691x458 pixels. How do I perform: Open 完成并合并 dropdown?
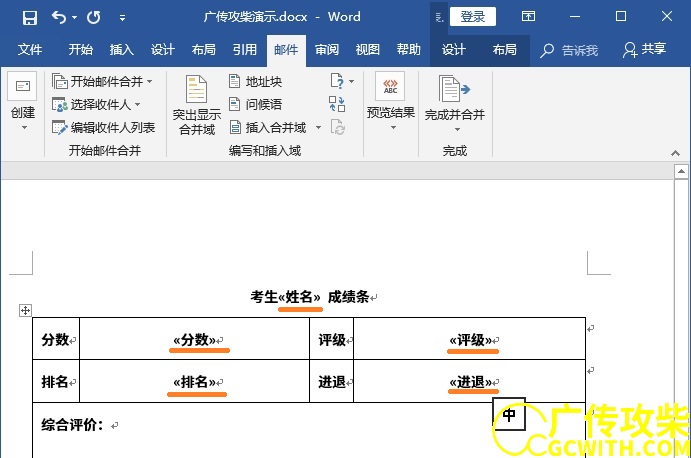[x=455, y=104]
